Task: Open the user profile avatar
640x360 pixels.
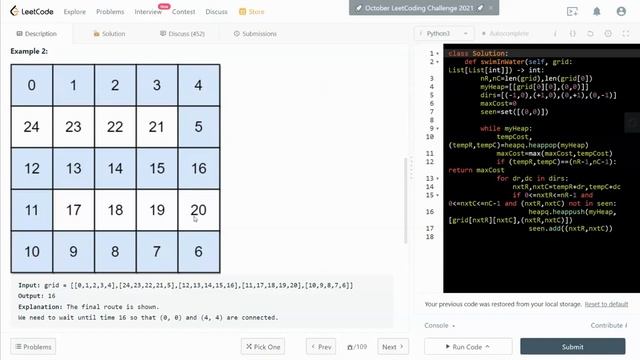Action: [x=621, y=11]
